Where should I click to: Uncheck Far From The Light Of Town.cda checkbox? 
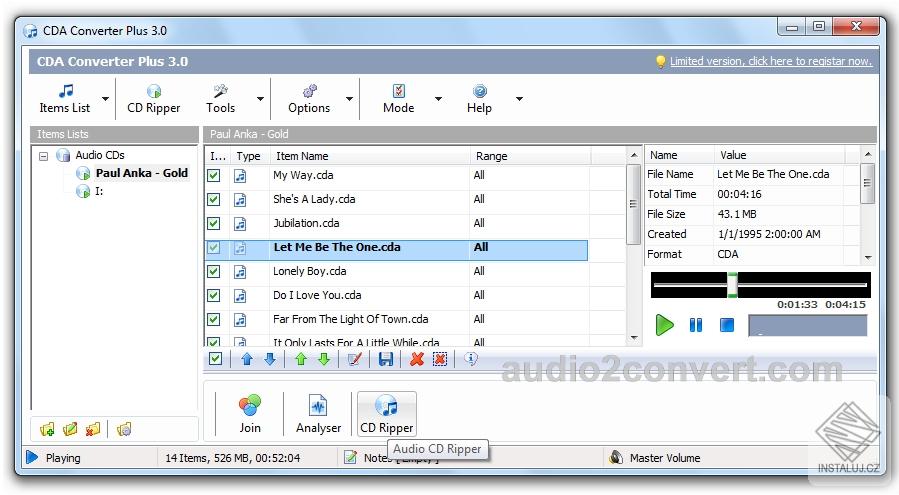[214, 319]
